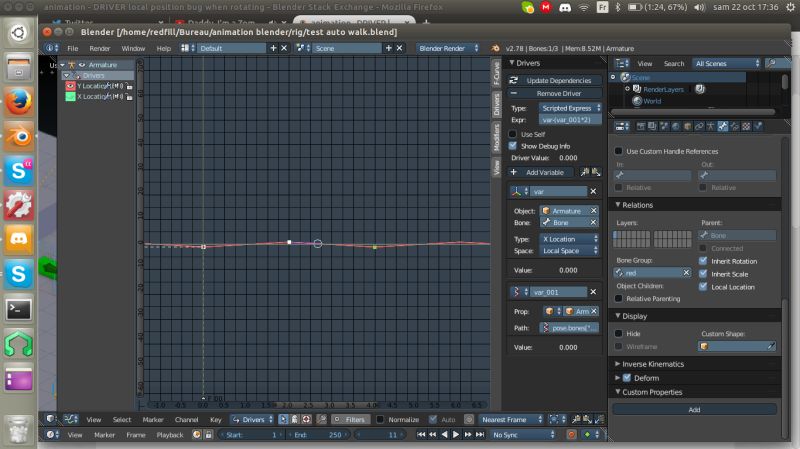Open the File menu
This screenshot has width=800, height=449.
[73, 48]
